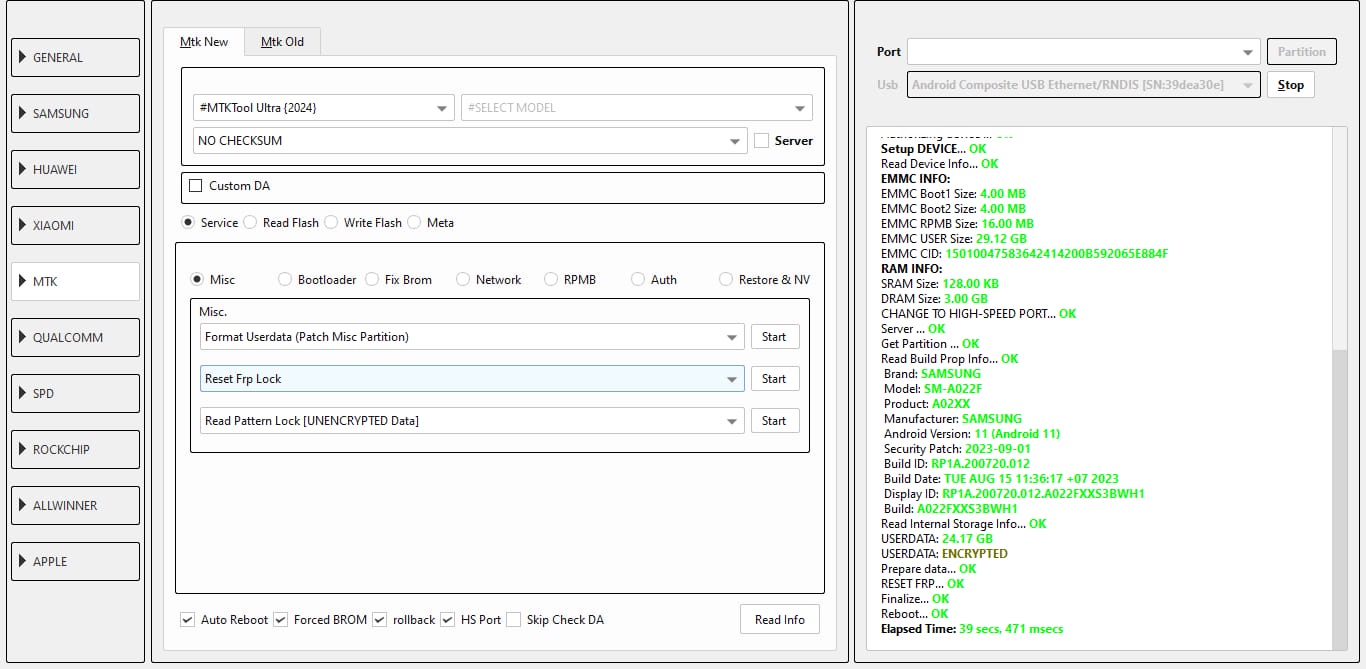This screenshot has height=669, width=1366.
Task: Choose the Bootloader radio option
Action: pyautogui.click(x=286, y=280)
